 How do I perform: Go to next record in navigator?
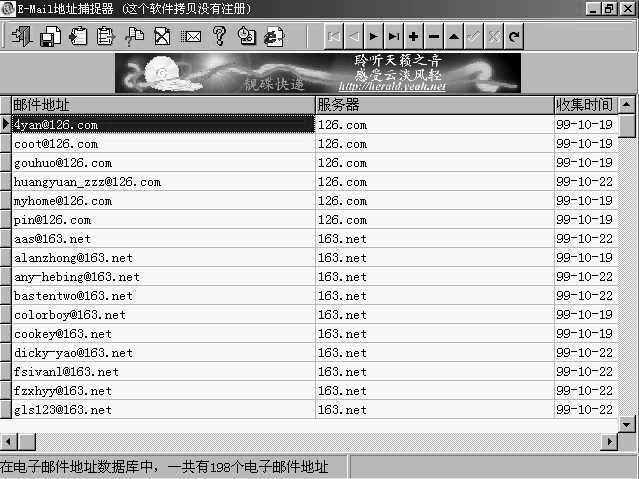point(373,36)
